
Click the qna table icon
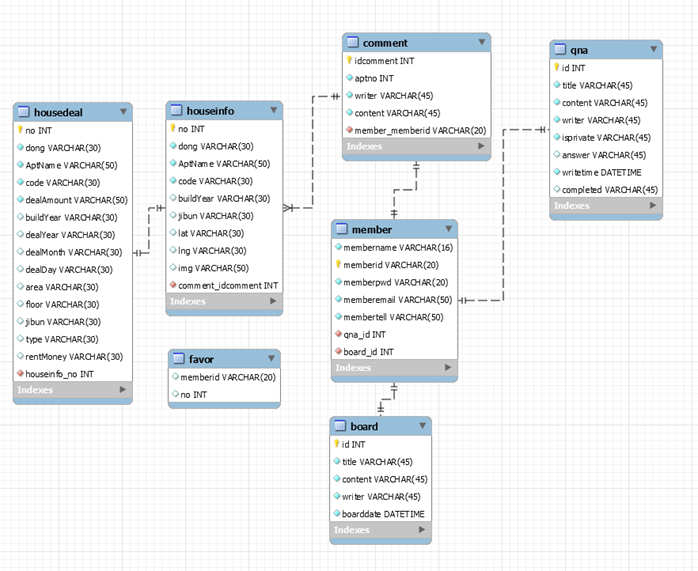pyautogui.click(x=560, y=49)
